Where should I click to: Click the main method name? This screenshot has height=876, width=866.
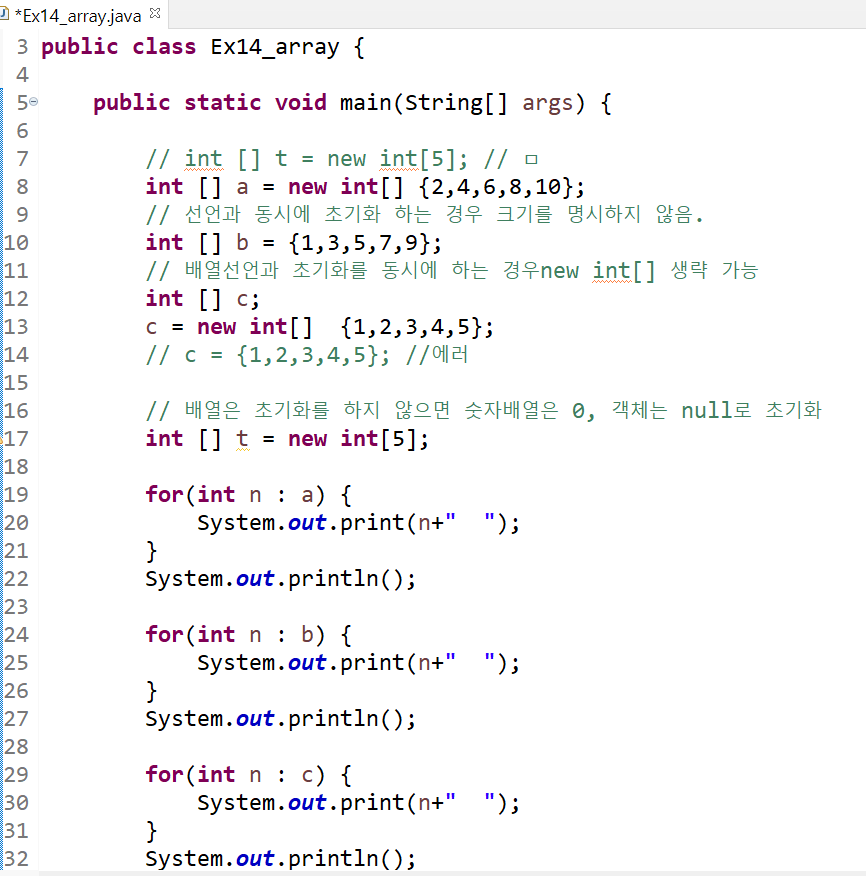365,103
